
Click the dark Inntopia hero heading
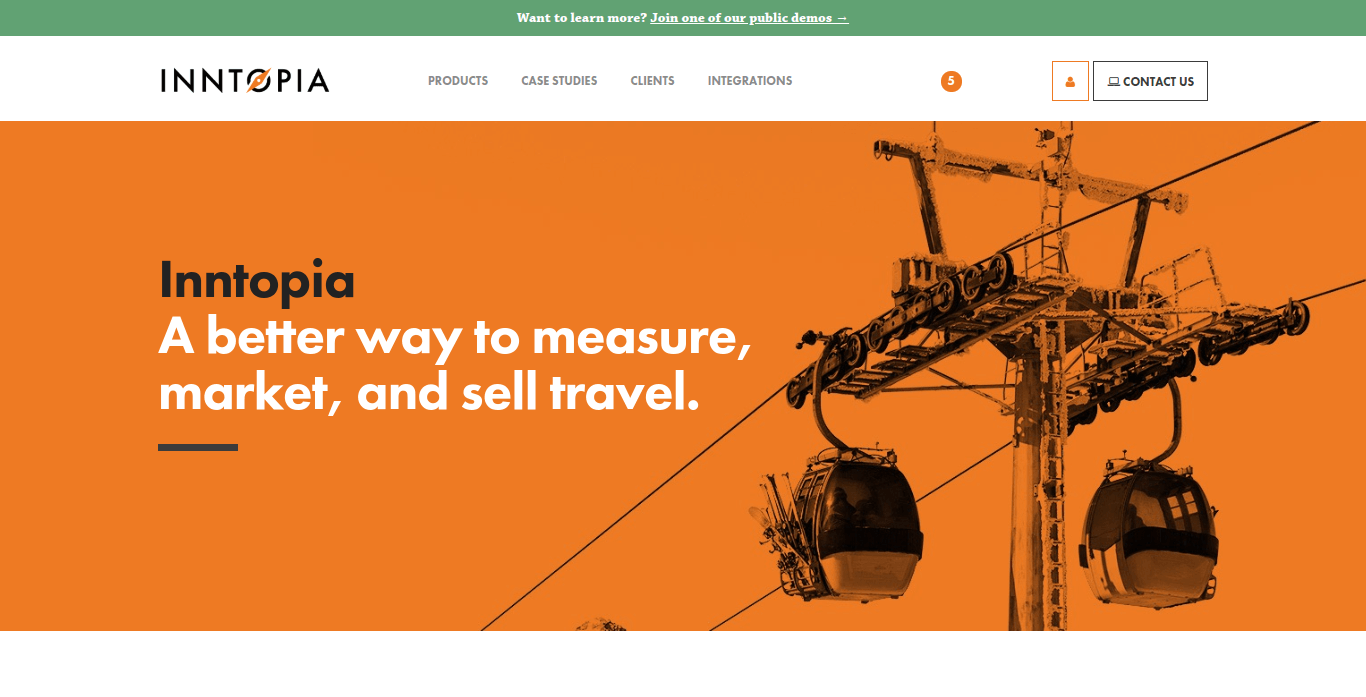257,279
